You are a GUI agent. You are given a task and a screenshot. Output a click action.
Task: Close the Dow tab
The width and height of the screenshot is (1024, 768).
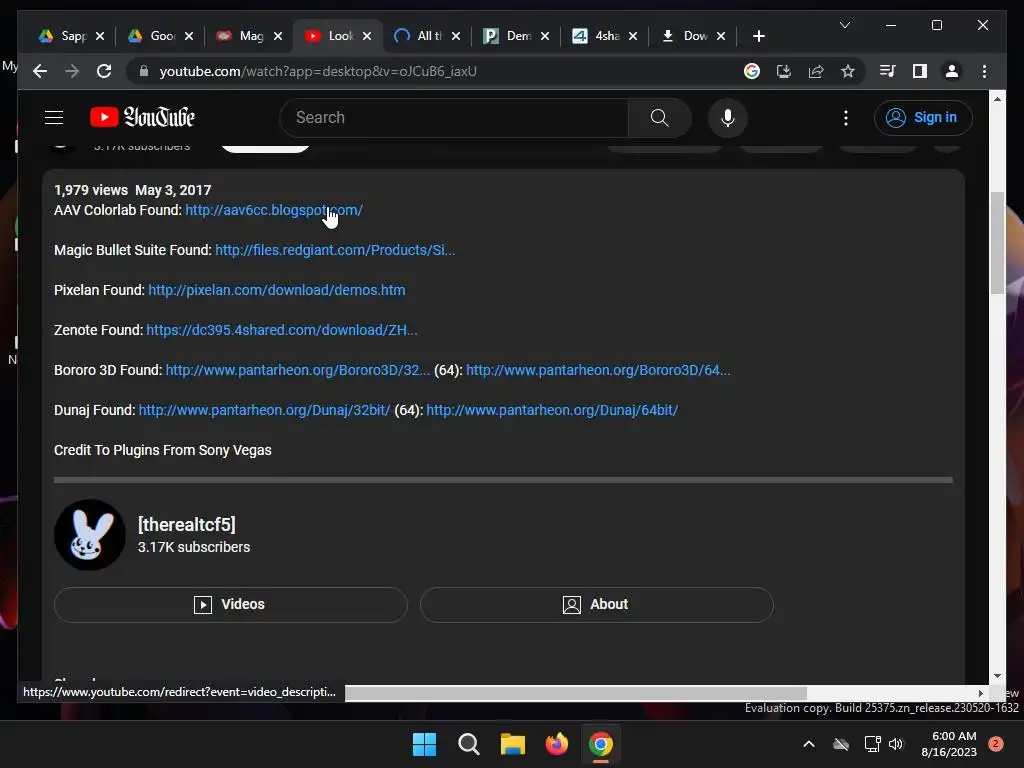(721, 36)
